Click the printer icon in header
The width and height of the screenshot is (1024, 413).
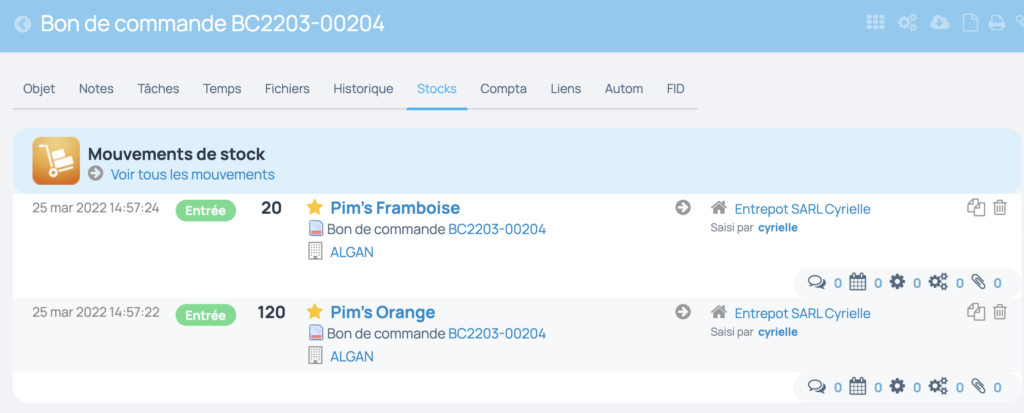click(x=996, y=23)
